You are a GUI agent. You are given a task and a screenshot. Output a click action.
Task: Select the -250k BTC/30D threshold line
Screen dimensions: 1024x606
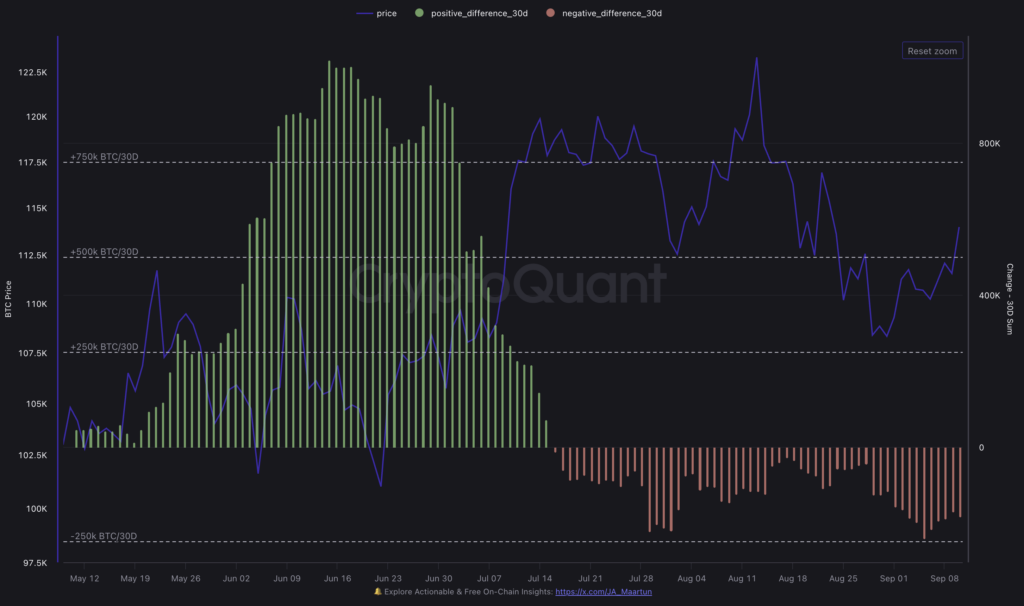click(102, 536)
